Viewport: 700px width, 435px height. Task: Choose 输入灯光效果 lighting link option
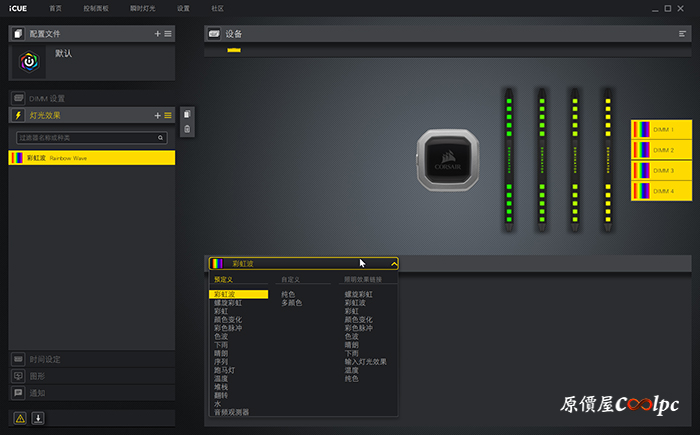click(x=366, y=362)
